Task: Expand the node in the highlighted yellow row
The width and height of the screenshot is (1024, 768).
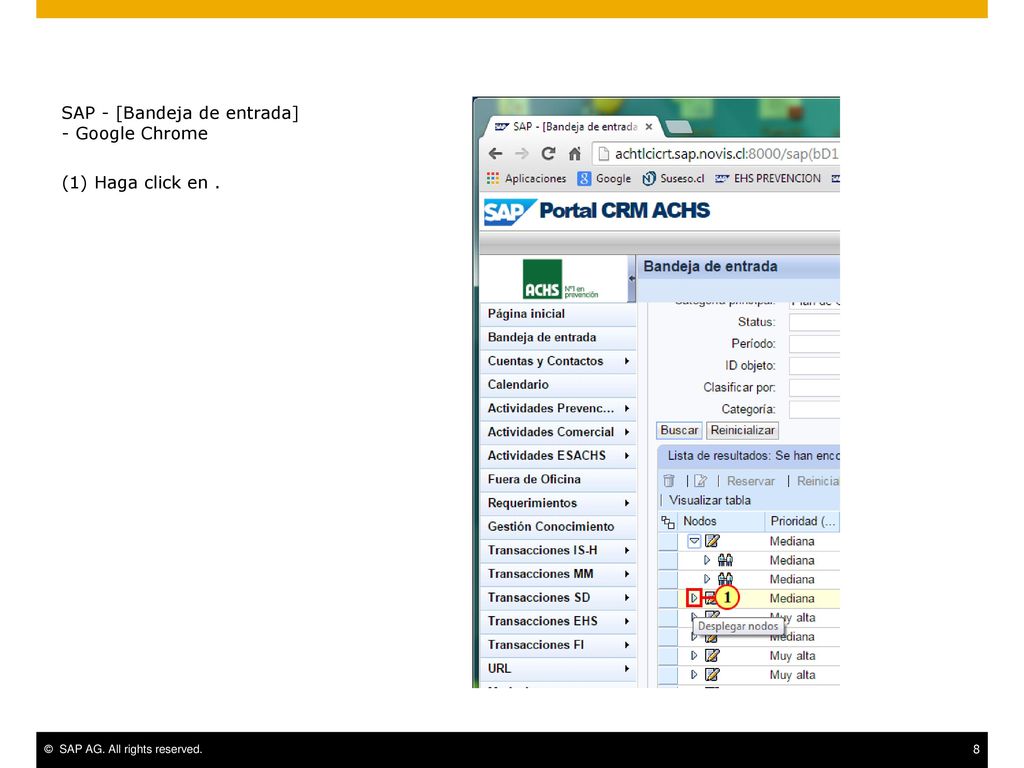Action: pyautogui.click(x=694, y=598)
